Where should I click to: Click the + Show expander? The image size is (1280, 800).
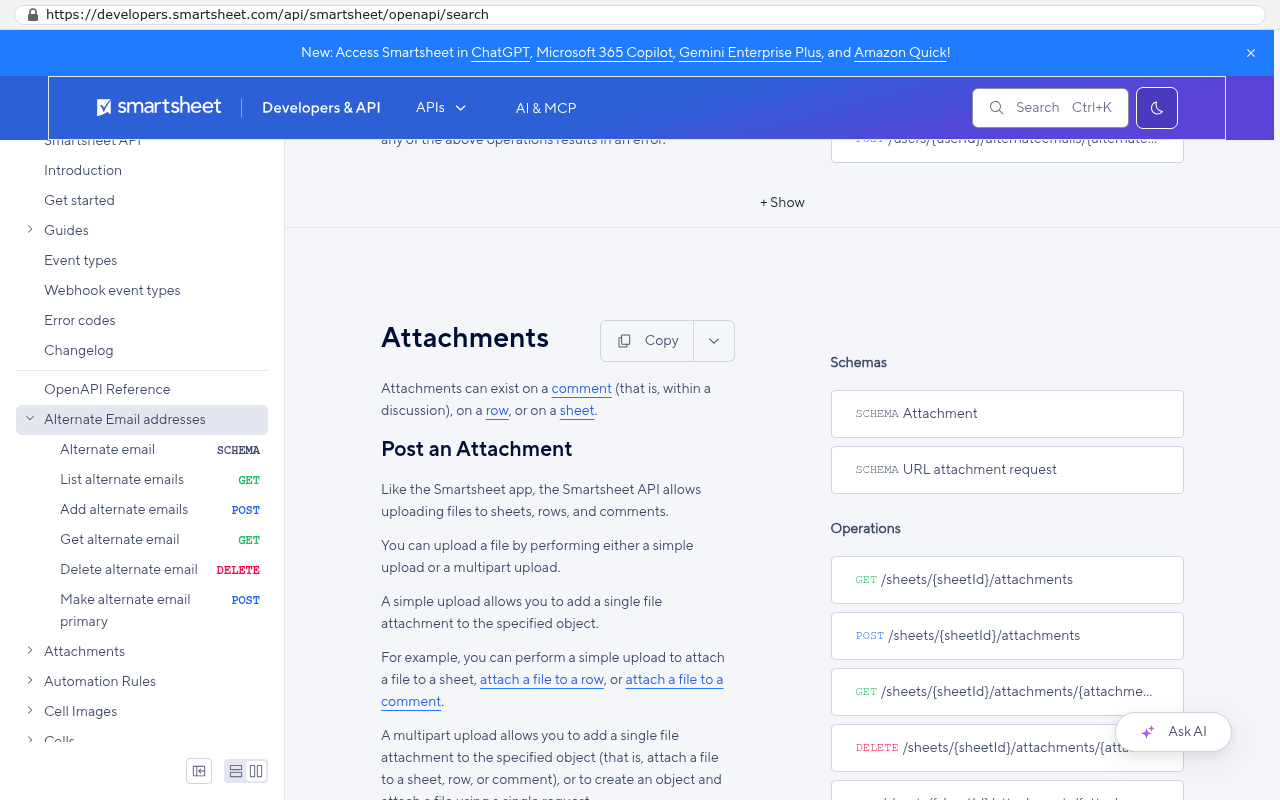(782, 202)
